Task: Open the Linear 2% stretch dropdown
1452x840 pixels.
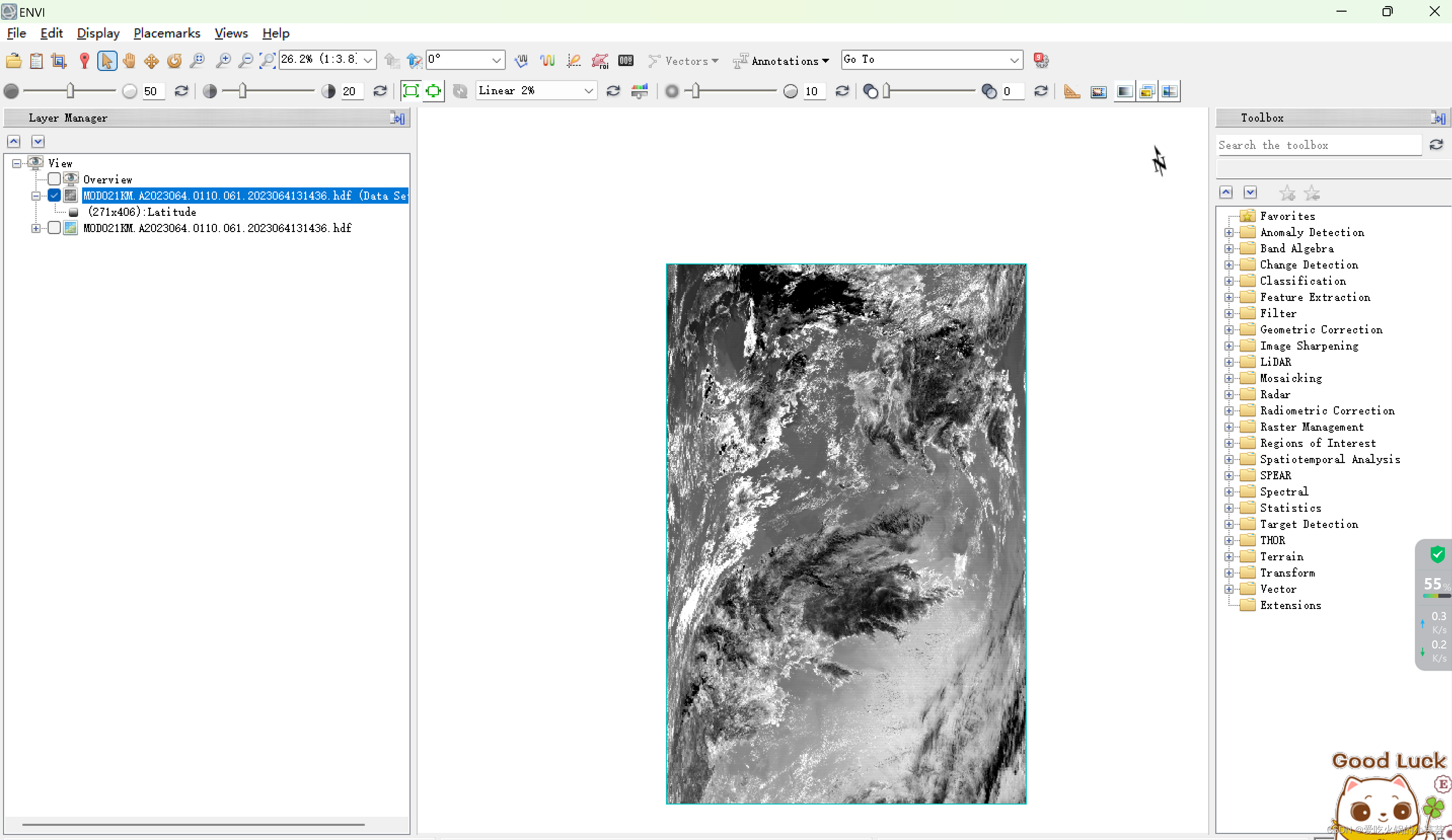Action: [588, 91]
